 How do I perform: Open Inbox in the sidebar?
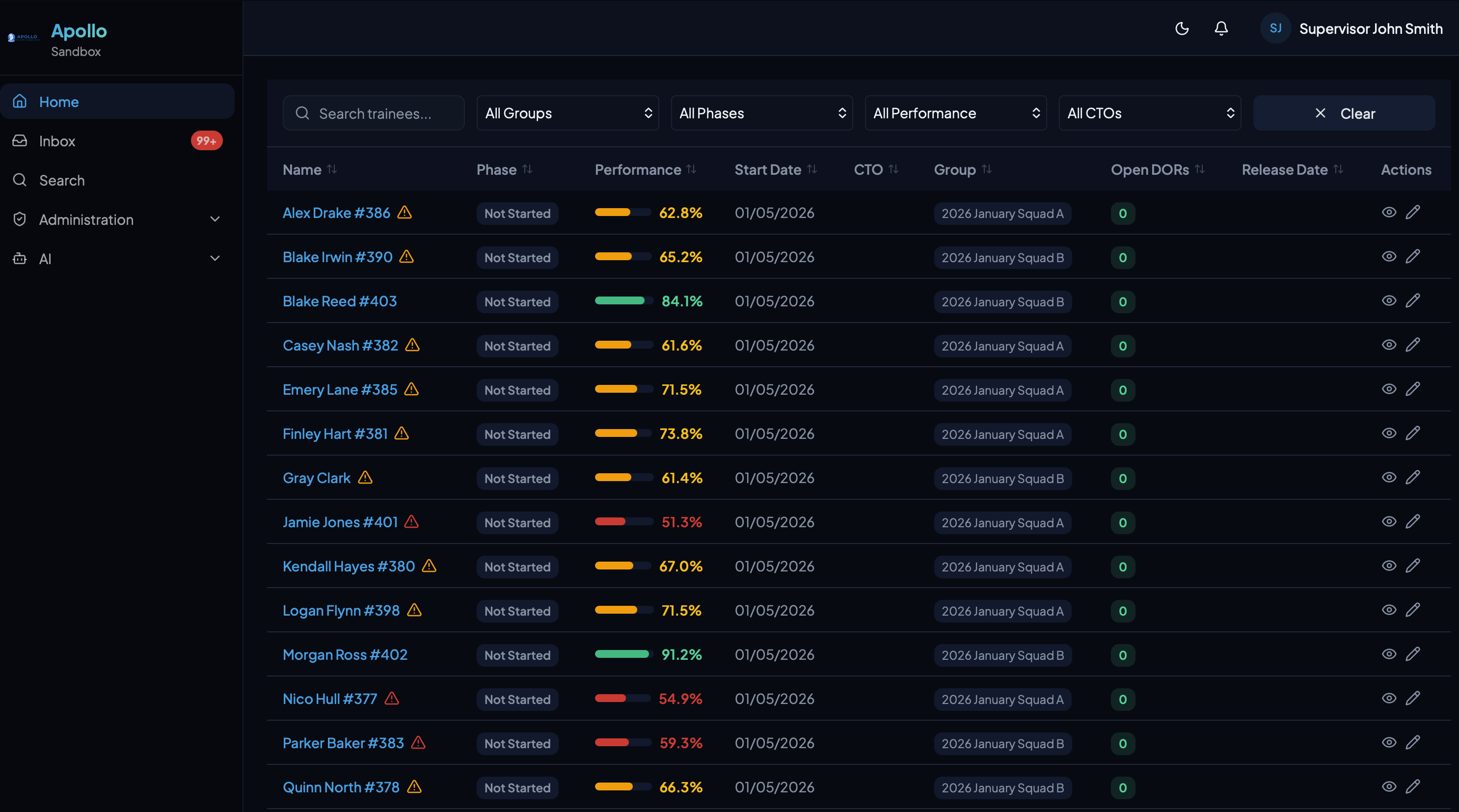pos(57,141)
